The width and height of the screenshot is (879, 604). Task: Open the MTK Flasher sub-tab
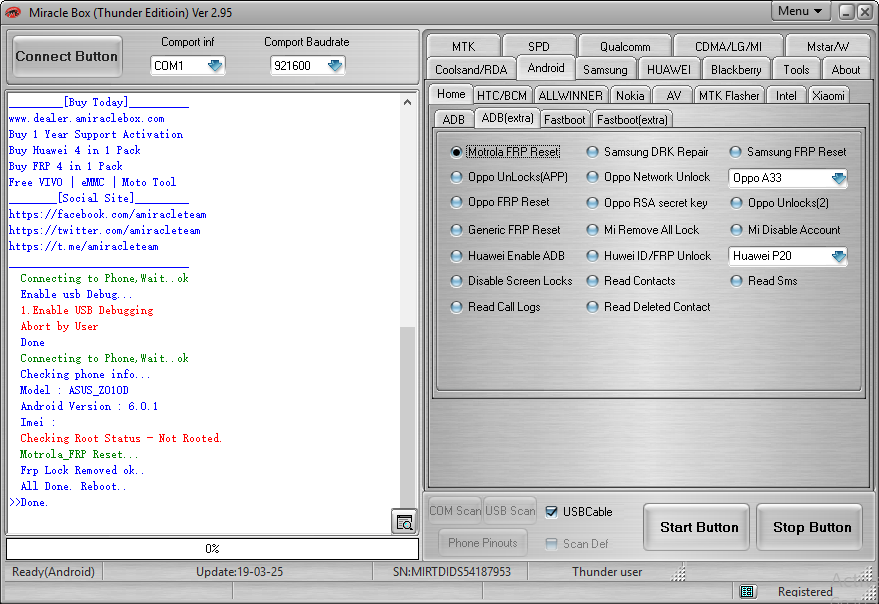pos(729,96)
